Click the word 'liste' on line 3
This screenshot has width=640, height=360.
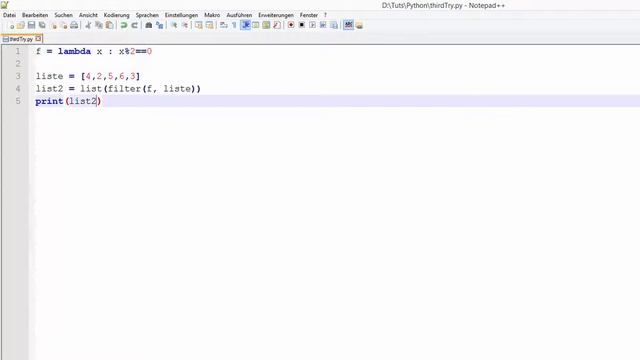point(49,76)
